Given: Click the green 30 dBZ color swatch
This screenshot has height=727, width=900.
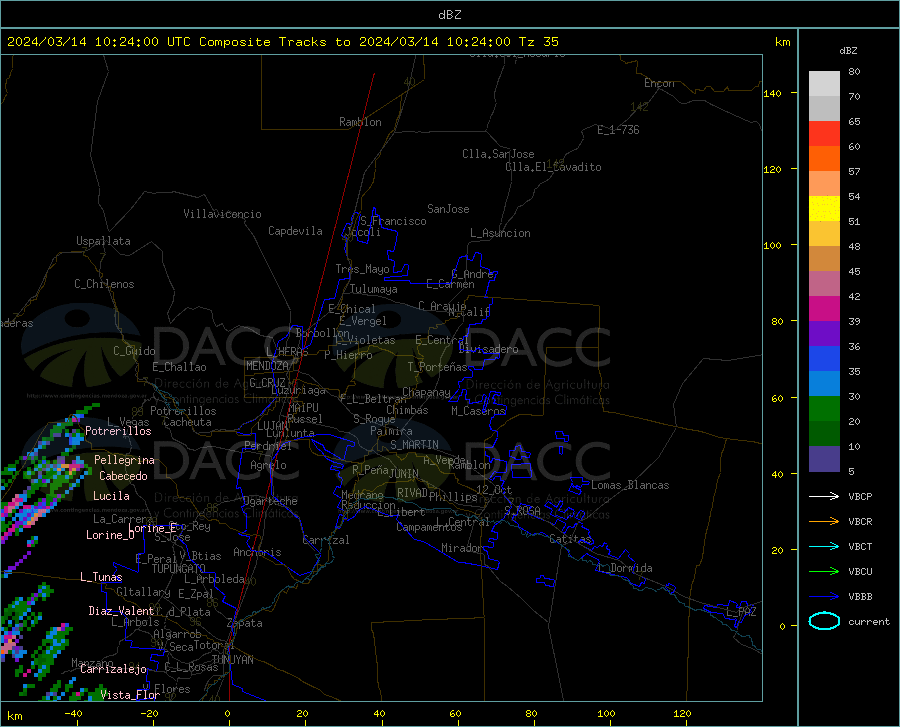Looking at the screenshot, I should pos(824,409).
